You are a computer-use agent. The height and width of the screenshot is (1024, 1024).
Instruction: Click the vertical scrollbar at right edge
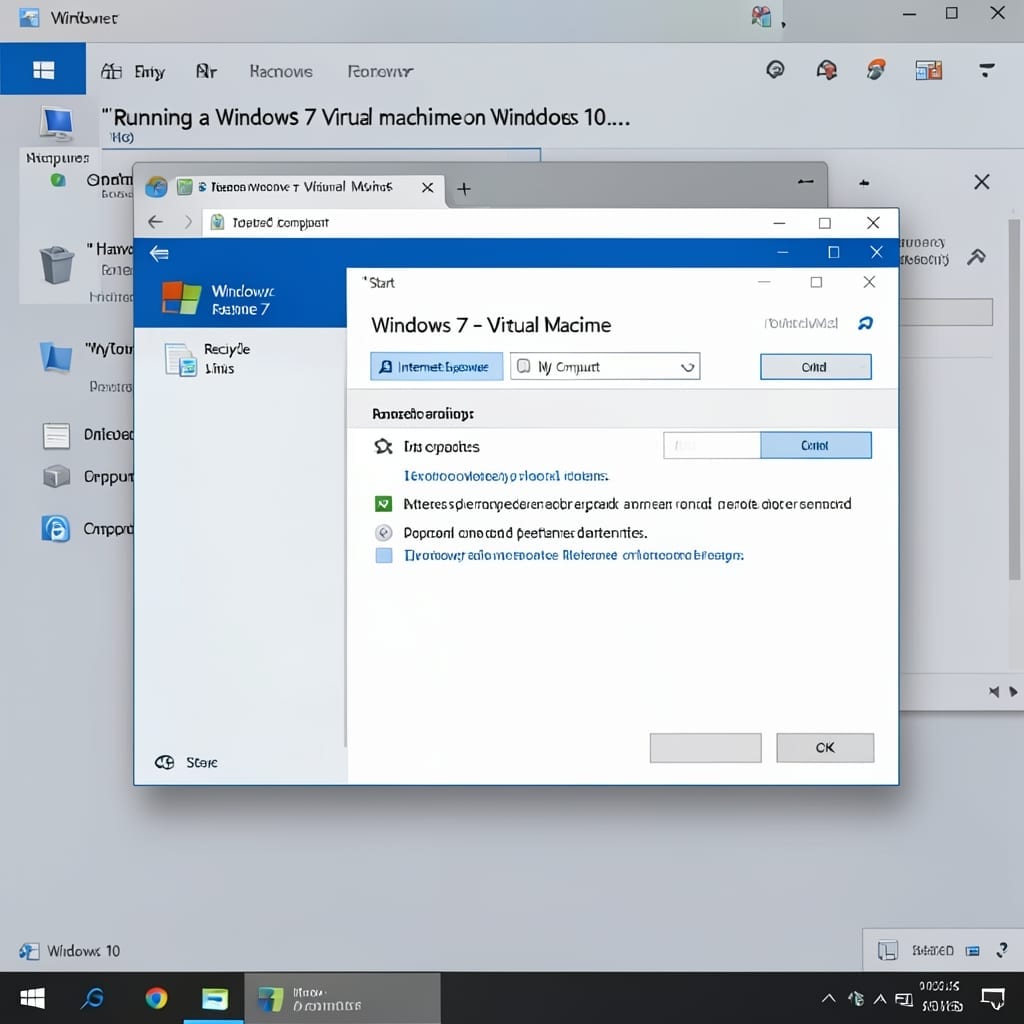(x=1014, y=400)
